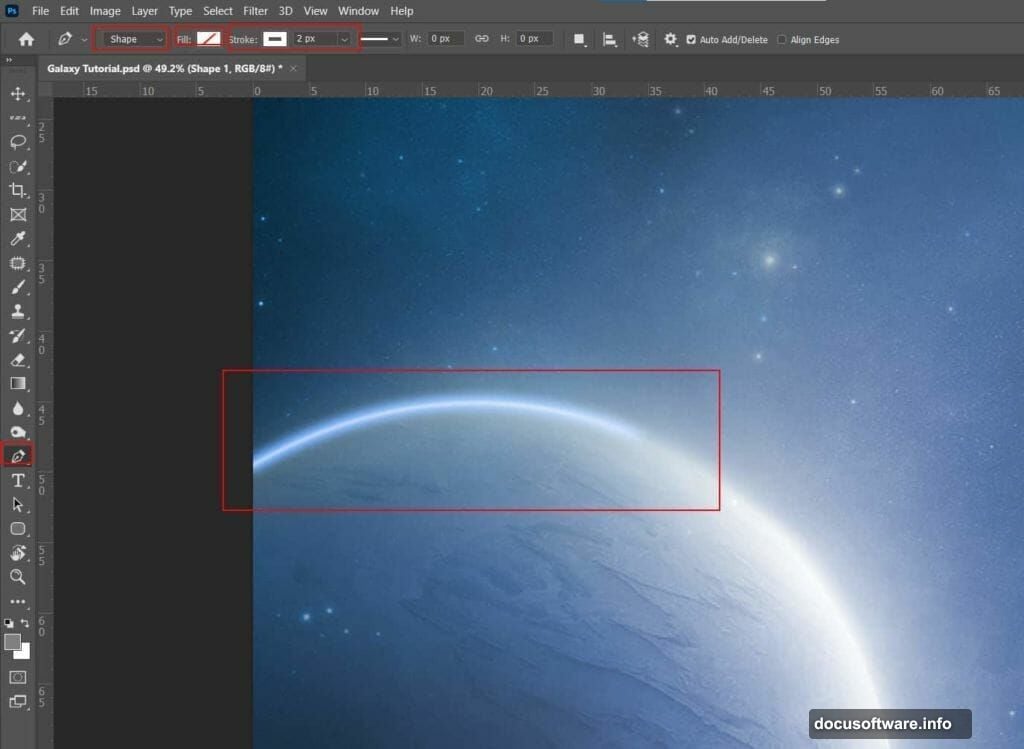This screenshot has width=1024, height=749.
Task: Select the Zoom tool
Action: click(x=16, y=577)
